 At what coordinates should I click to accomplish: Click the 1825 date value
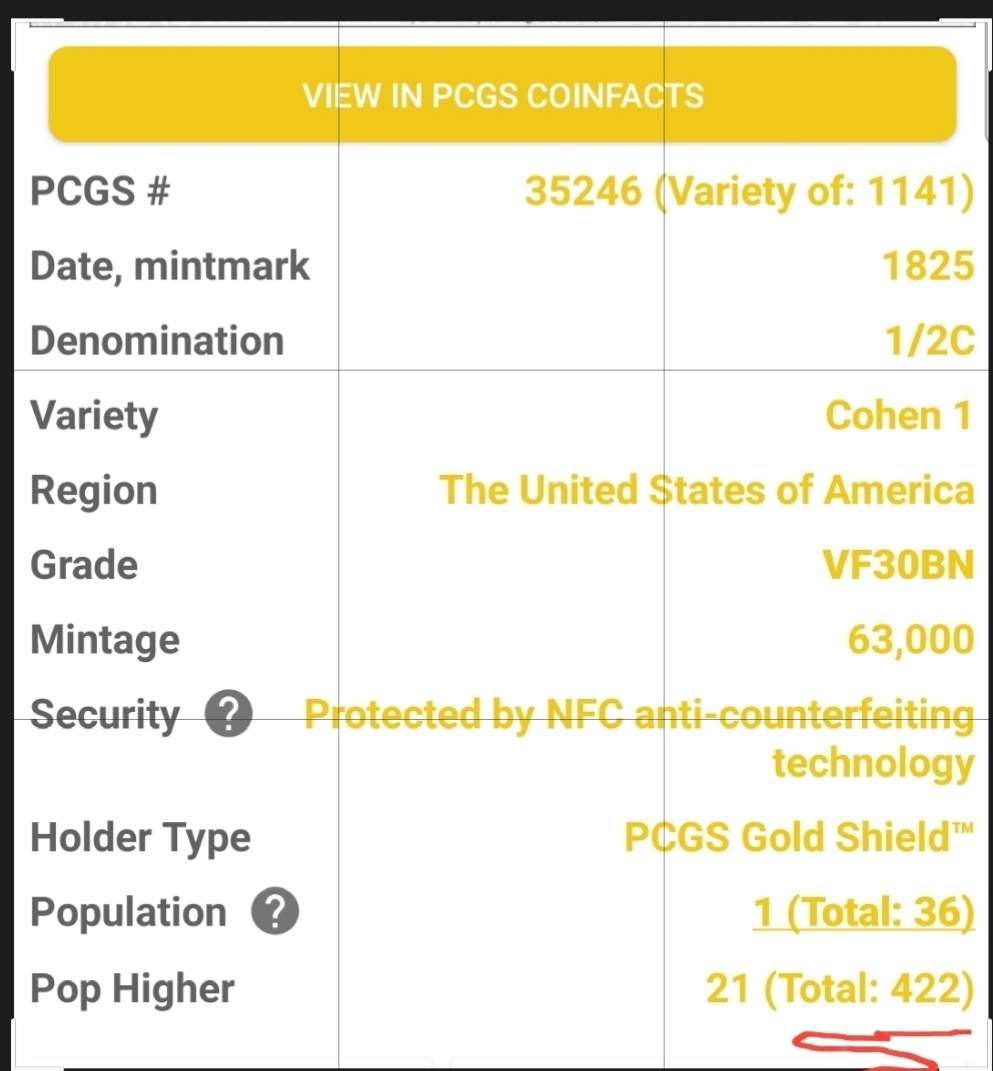928,265
